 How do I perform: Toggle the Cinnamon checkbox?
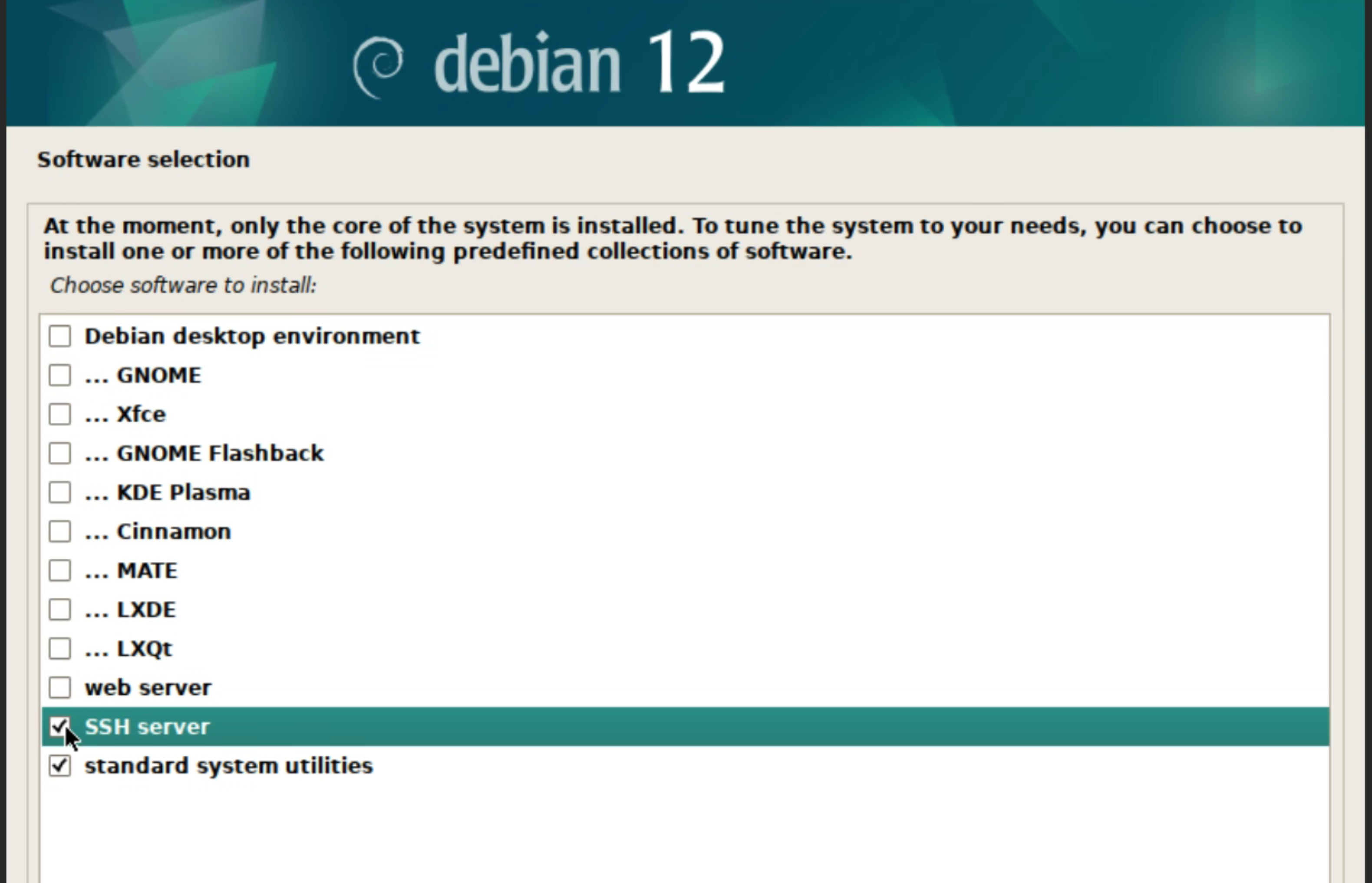[x=59, y=531]
